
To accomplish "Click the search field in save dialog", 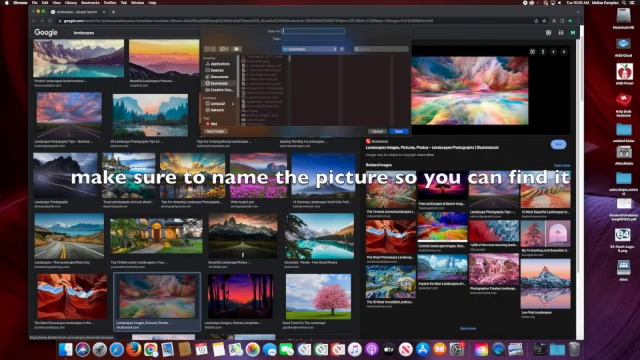I will (x=381, y=49).
